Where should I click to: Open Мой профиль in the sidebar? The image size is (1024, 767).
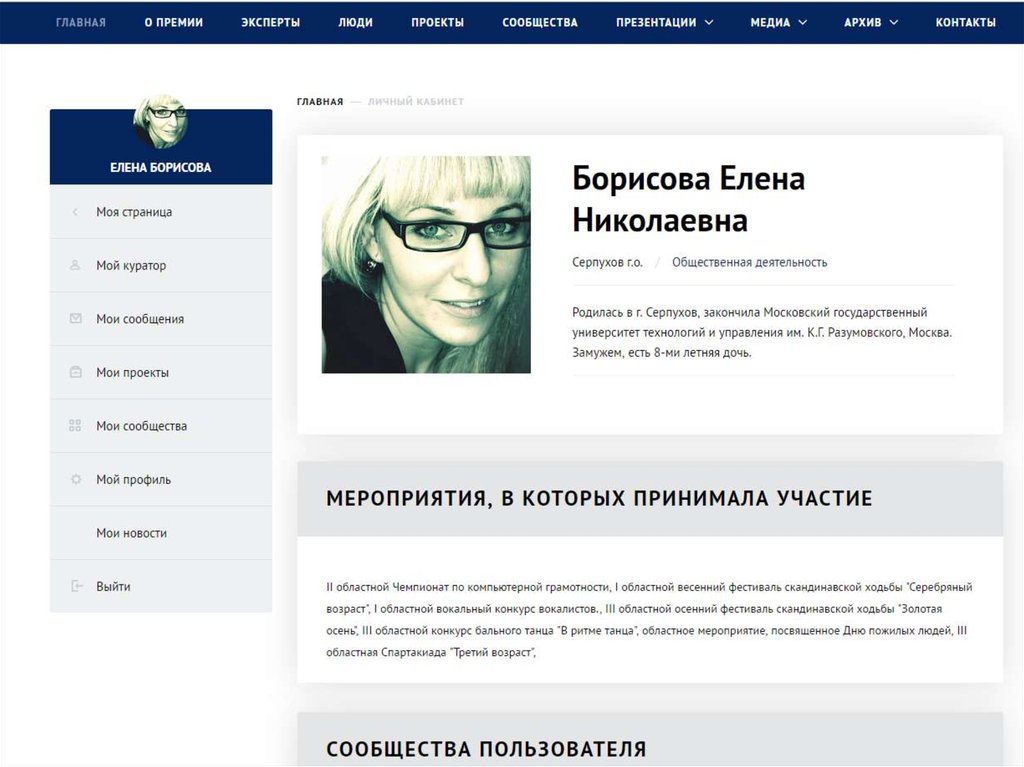tap(161, 480)
